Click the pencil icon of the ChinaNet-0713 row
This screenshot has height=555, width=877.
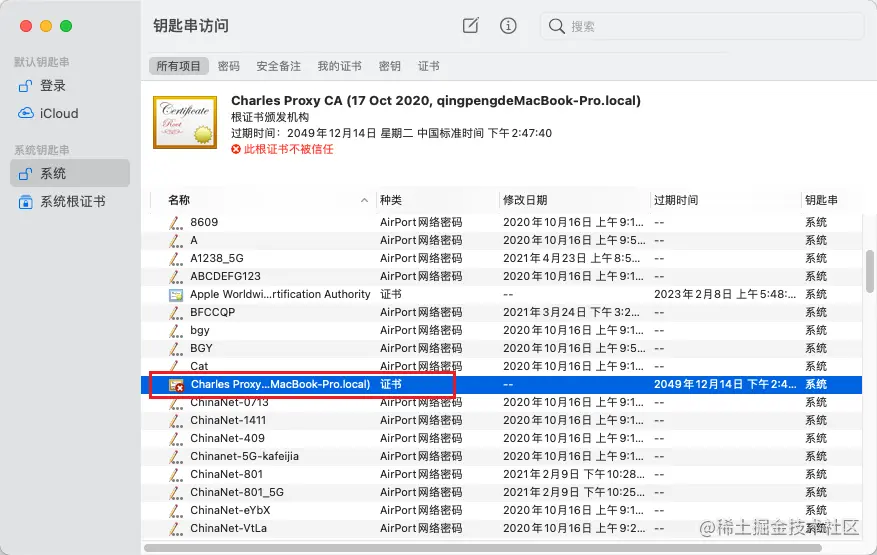click(176, 403)
